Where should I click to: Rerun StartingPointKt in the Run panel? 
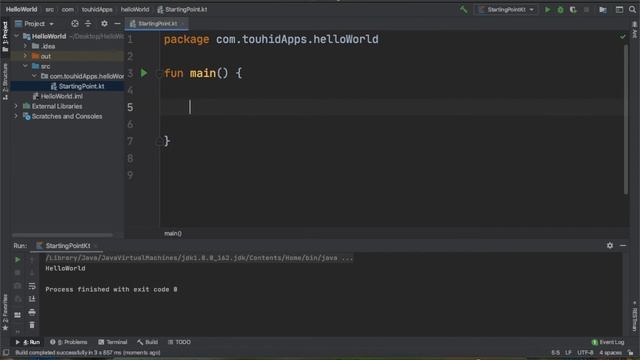pos(18,260)
